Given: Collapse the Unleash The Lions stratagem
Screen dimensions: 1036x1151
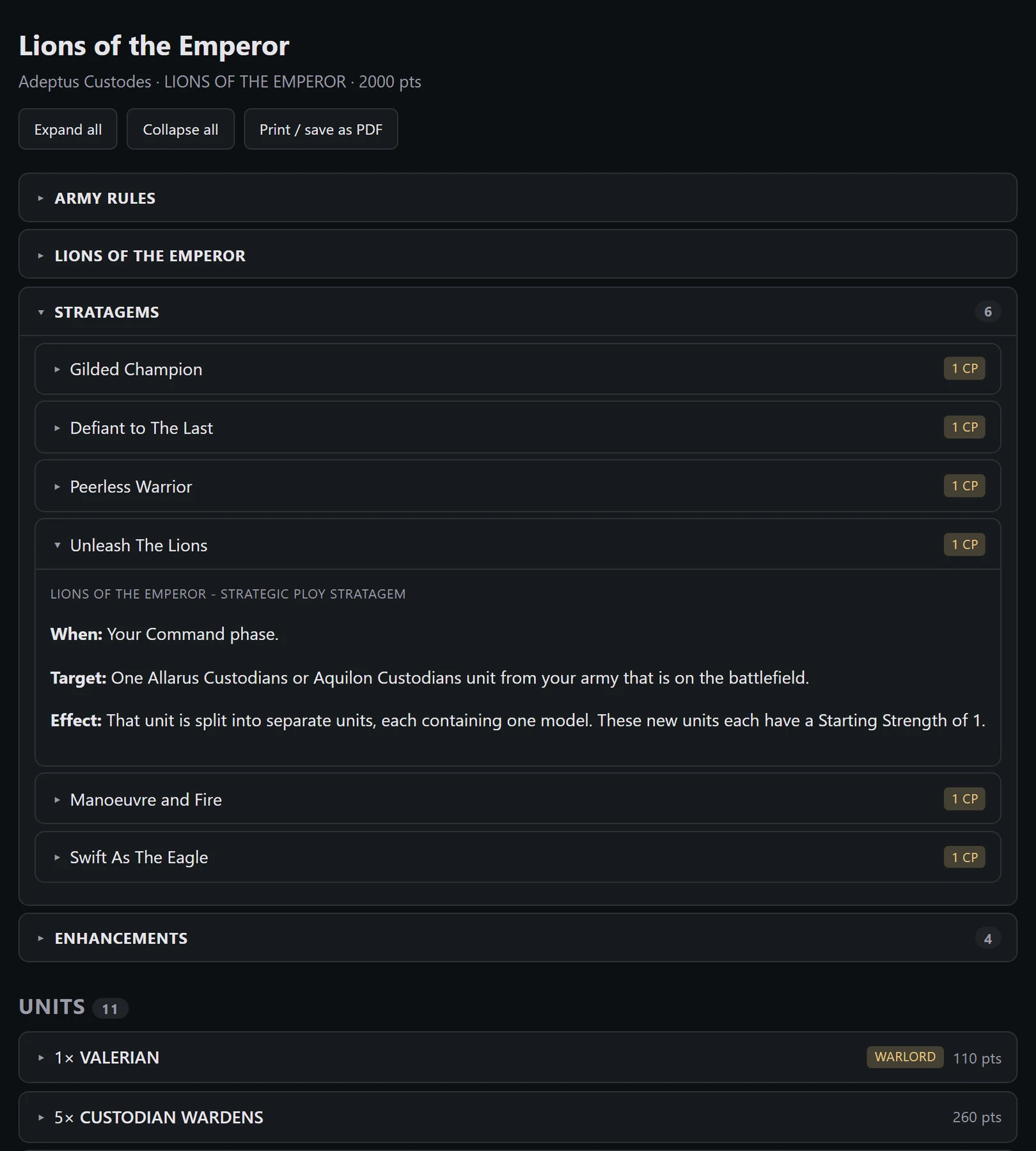Looking at the screenshot, I should (x=517, y=545).
